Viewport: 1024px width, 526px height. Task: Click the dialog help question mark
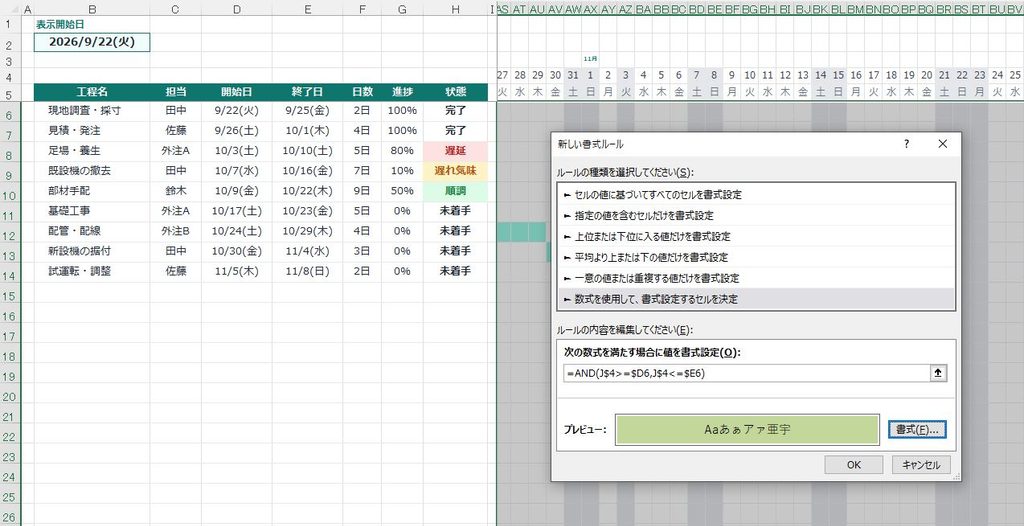[x=906, y=144]
